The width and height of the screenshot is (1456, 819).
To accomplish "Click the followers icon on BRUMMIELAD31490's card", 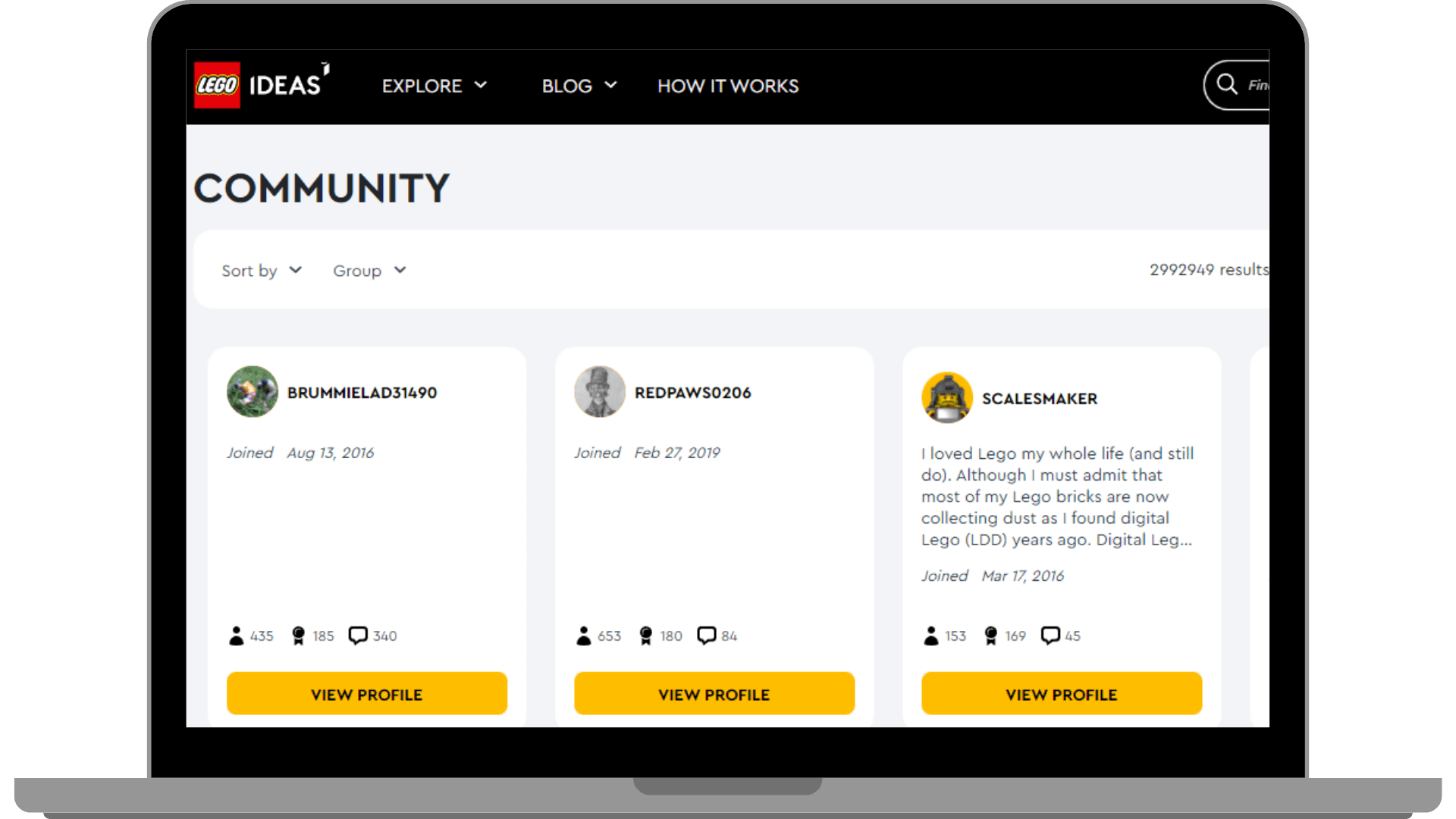I will (x=235, y=635).
